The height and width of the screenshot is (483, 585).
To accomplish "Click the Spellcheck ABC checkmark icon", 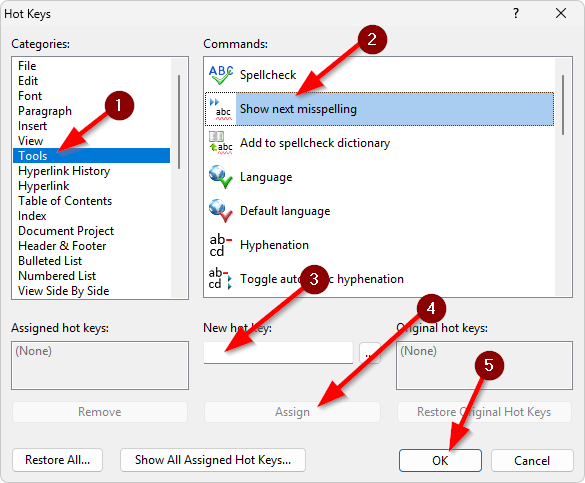I will point(221,75).
